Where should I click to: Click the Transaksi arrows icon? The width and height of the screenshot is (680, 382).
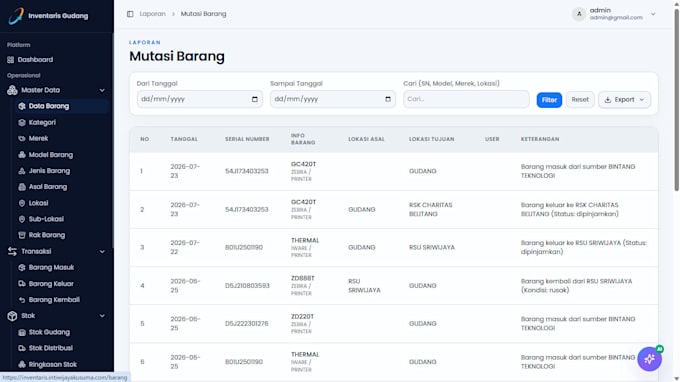(x=12, y=251)
